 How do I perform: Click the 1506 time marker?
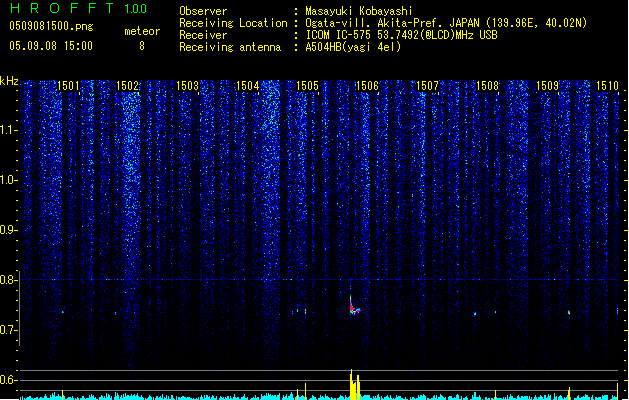[367, 86]
